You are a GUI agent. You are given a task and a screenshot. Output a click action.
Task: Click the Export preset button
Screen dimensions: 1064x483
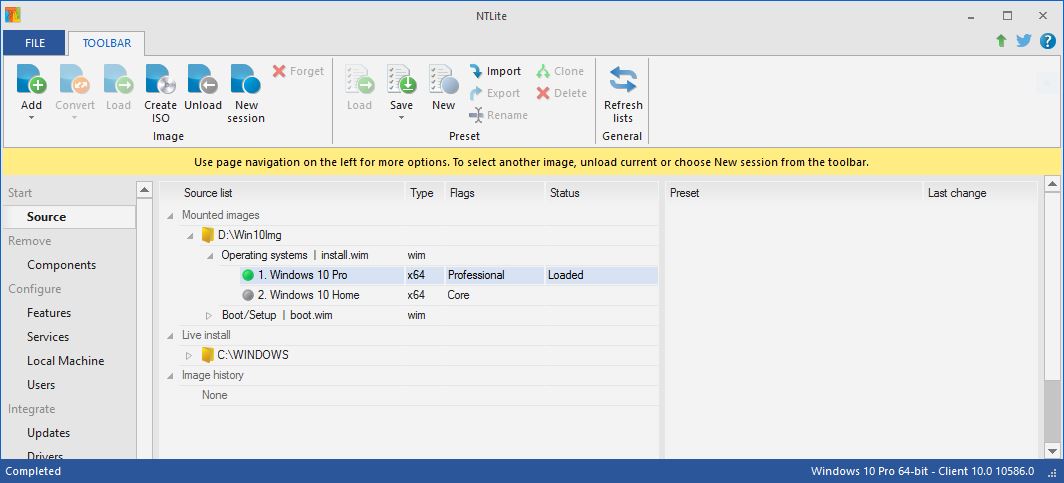pos(495,93)
